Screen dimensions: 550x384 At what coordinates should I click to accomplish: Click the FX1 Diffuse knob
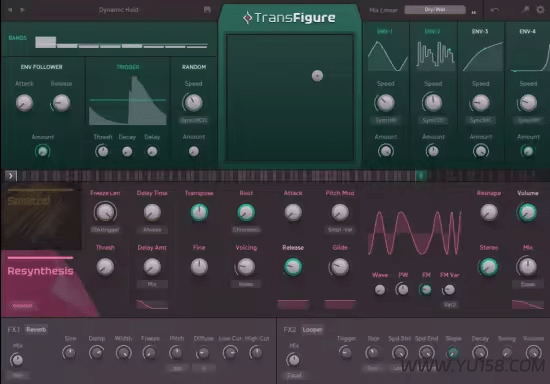point(203,353)
